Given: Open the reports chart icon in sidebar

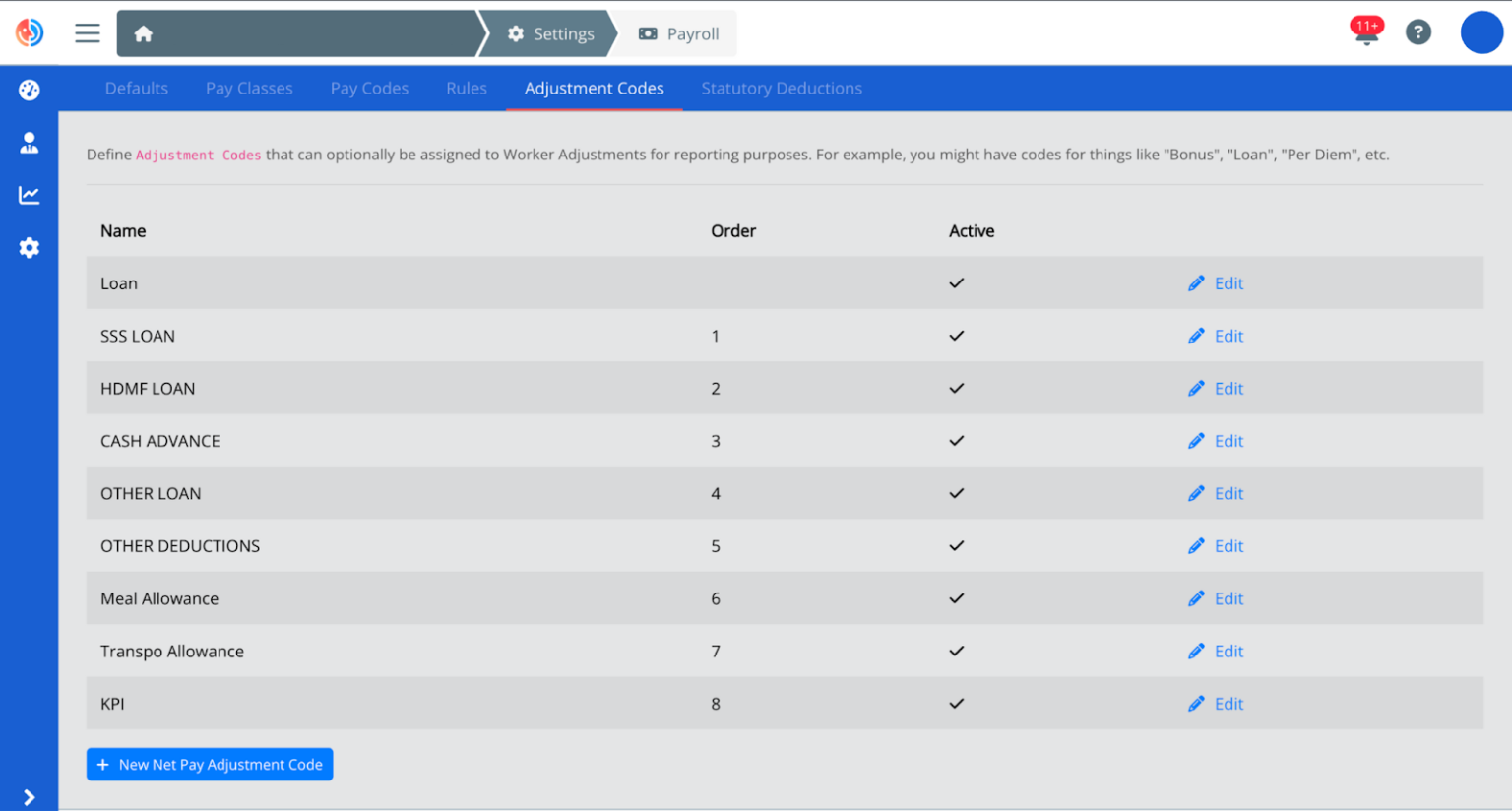Looking at the screenshot, I should [x=30, y=195].
